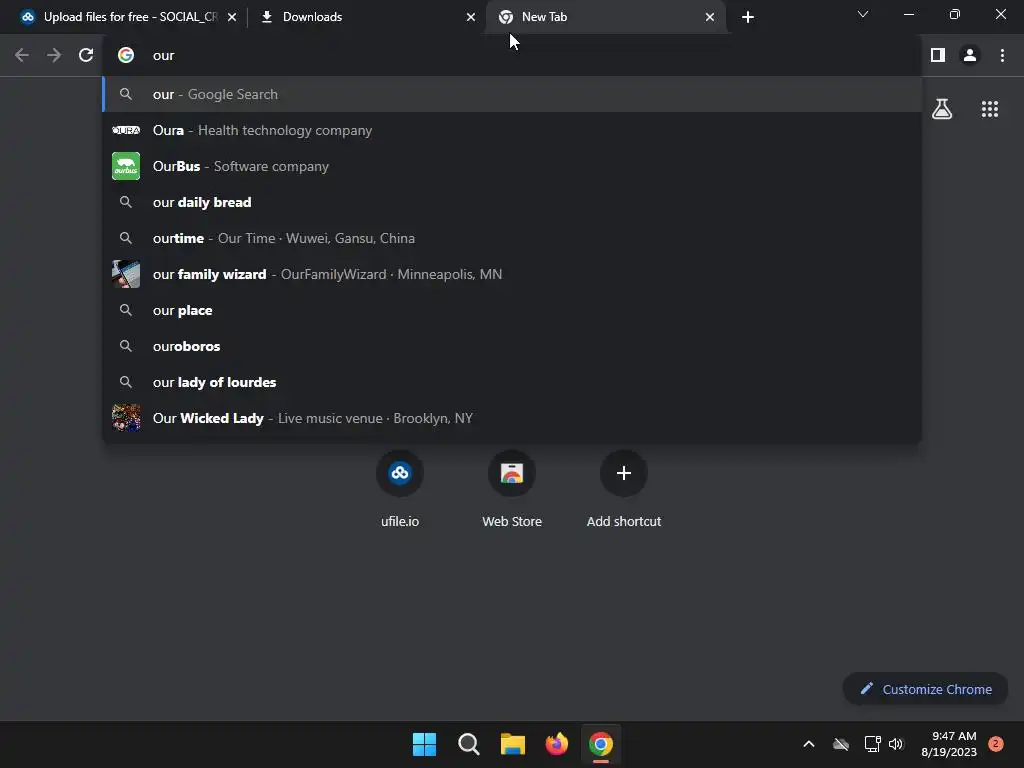Click the Google icon in address bar
This screenshot has height=768, width=1024.
(x=126, y=56)
